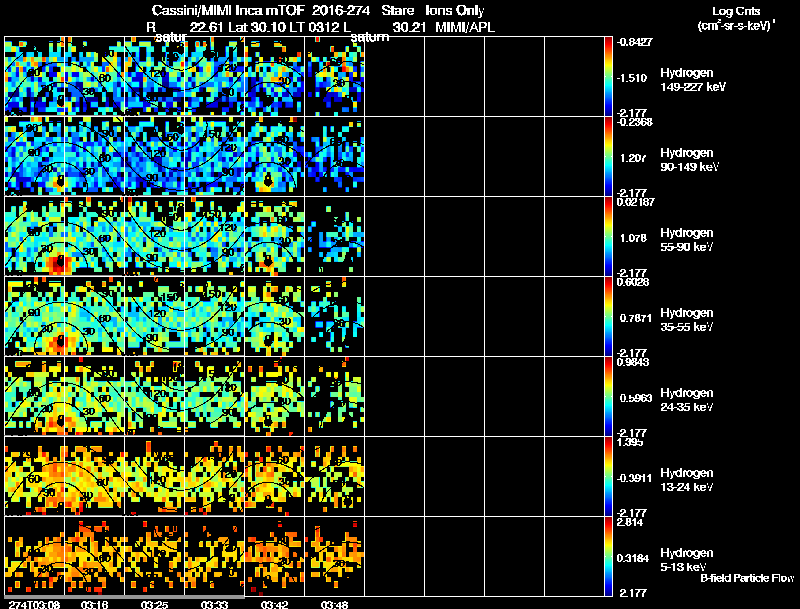Click the 'Lat 30.10' text
The width and height of the screenshot is (800, 609).
tap(257, 27)
